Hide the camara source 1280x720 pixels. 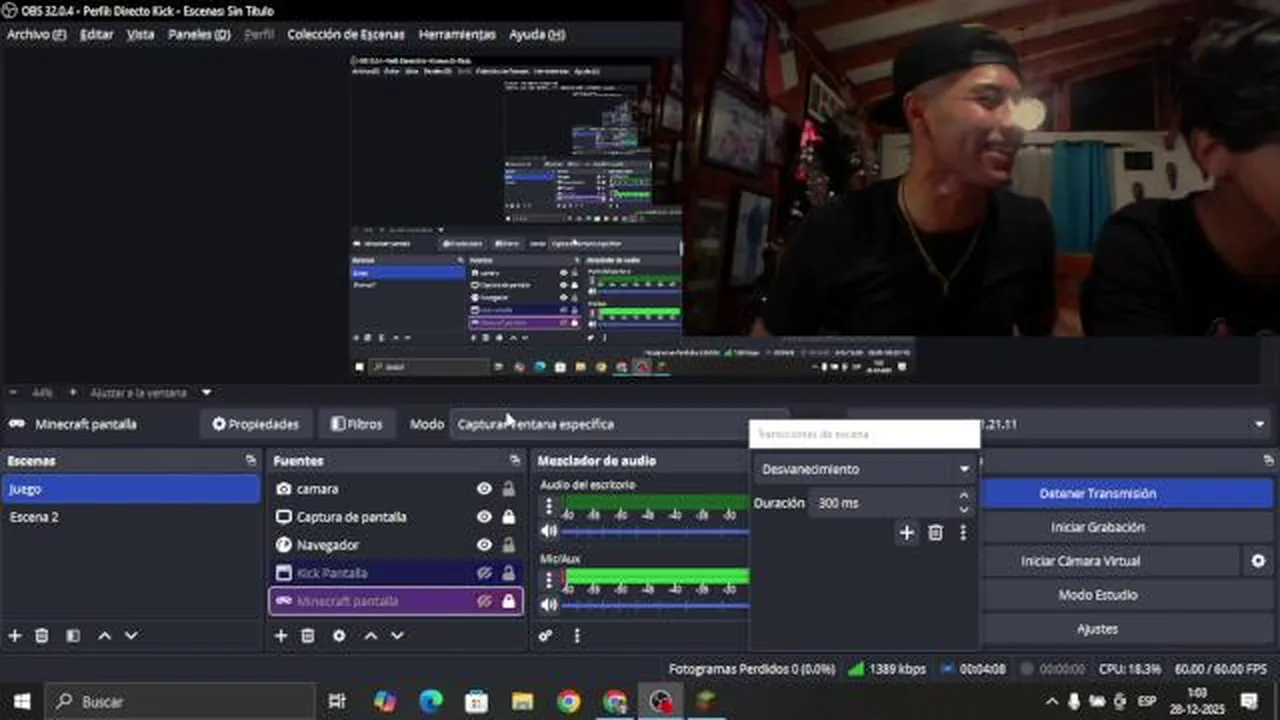coord(484,489)
